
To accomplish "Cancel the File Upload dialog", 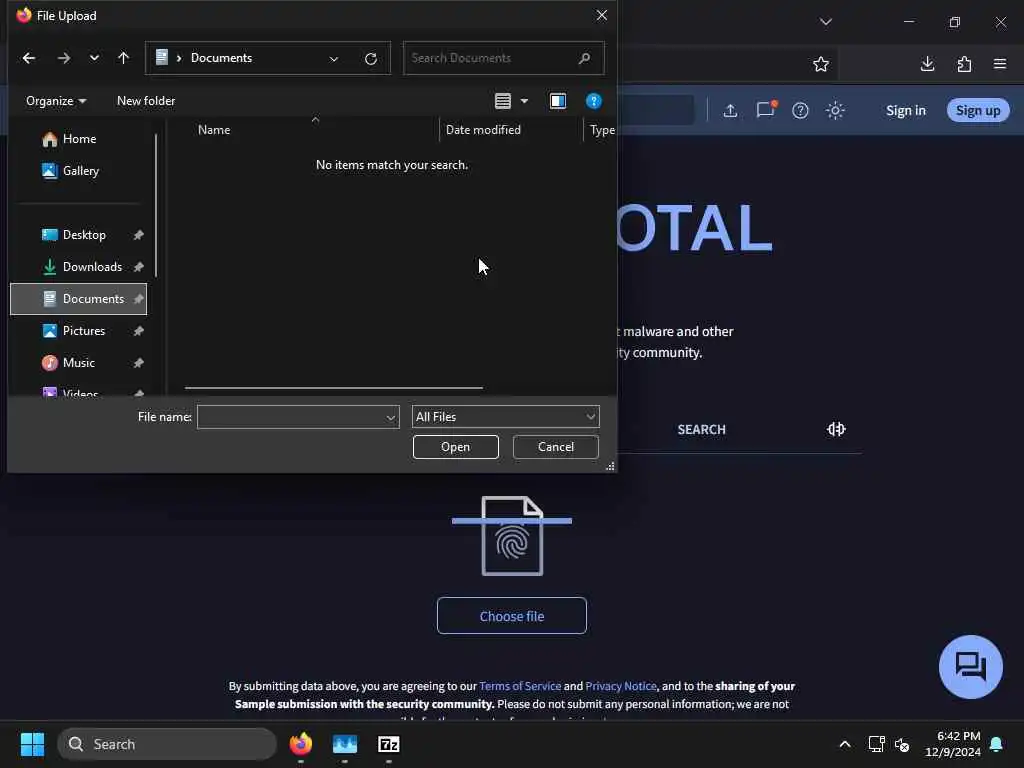I will click(556, 447).
